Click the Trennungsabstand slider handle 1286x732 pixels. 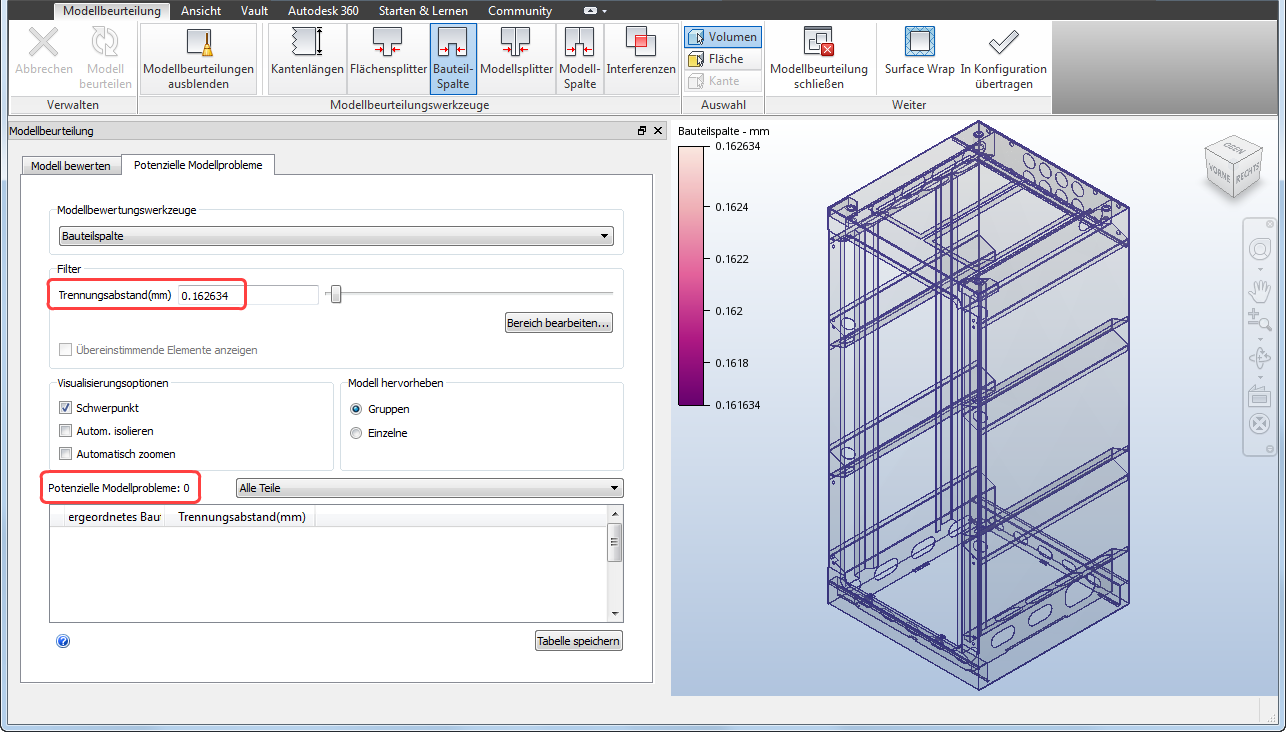(x=336, y=294)
